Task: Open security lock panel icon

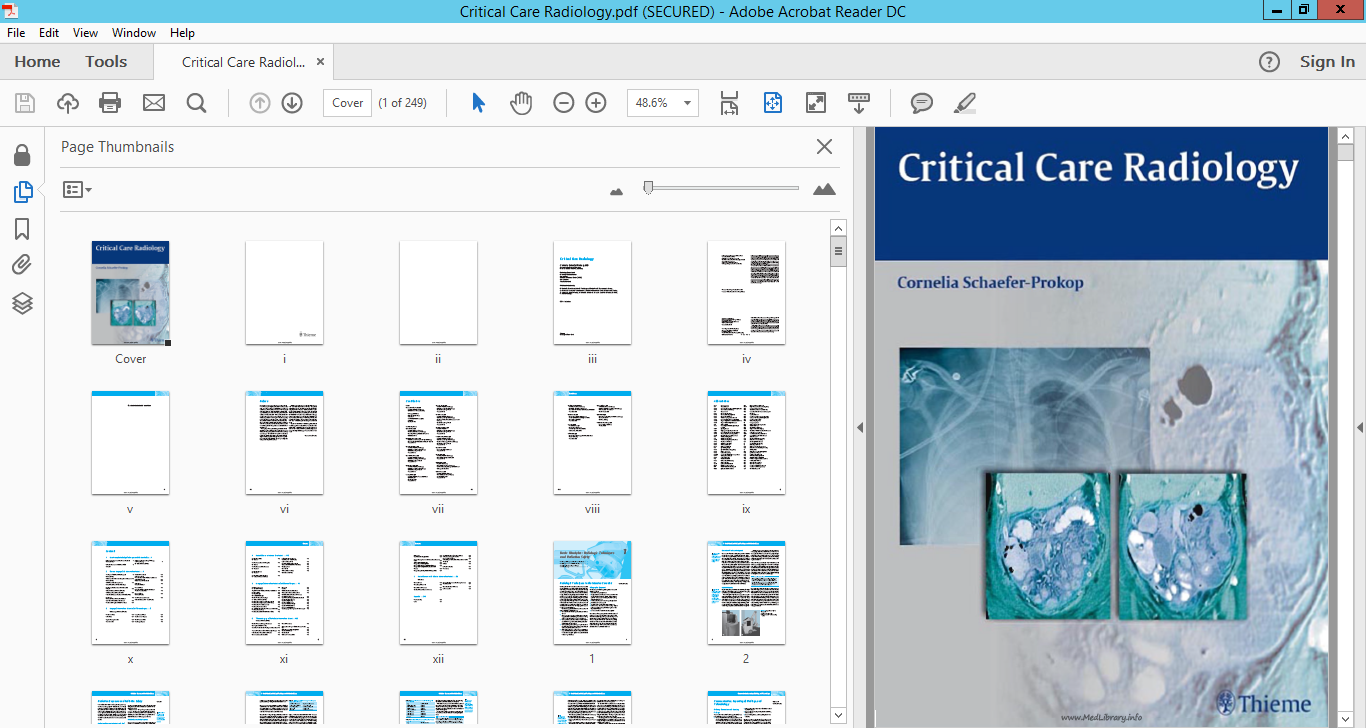Action: coord(22,155)
